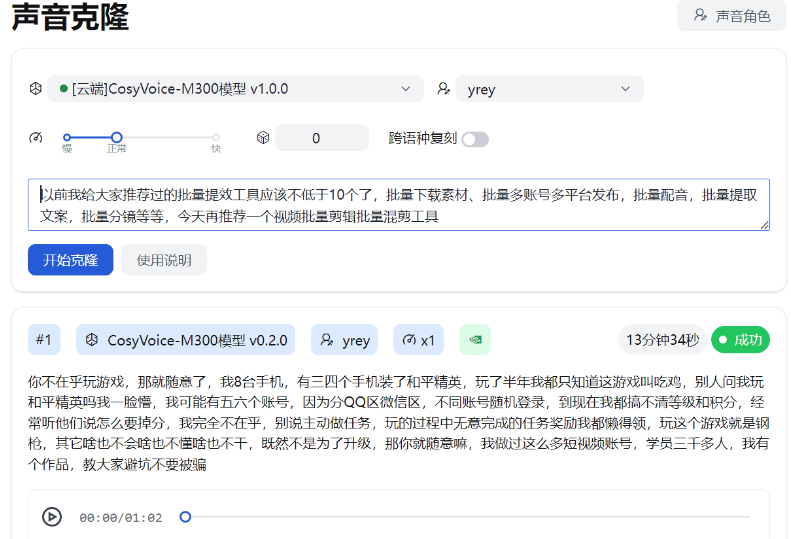Click the speech speed slider handle
The image size is (791, 539).
tap(117, 138)
